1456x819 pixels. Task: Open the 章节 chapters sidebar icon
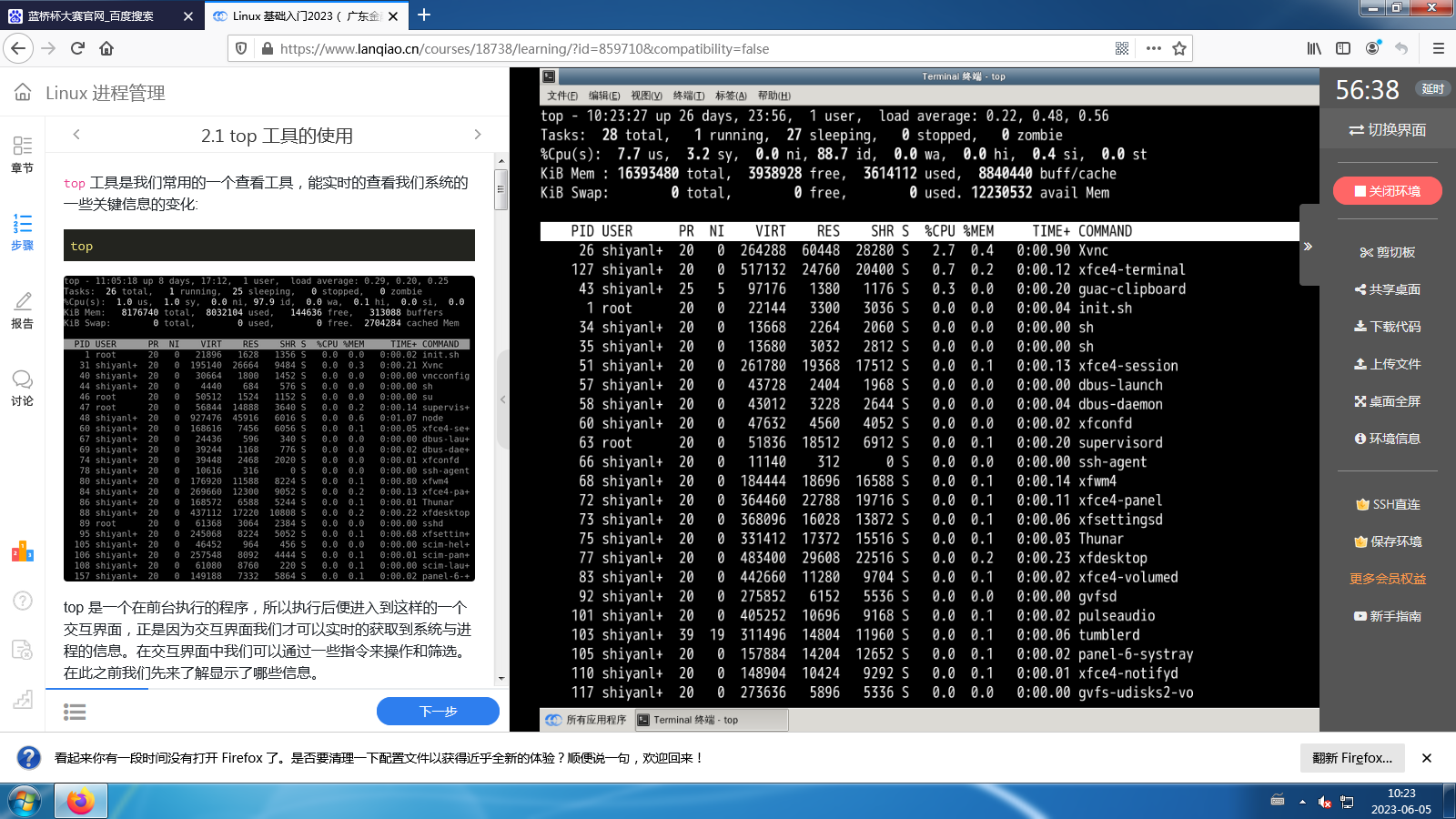tap(23, 154)
